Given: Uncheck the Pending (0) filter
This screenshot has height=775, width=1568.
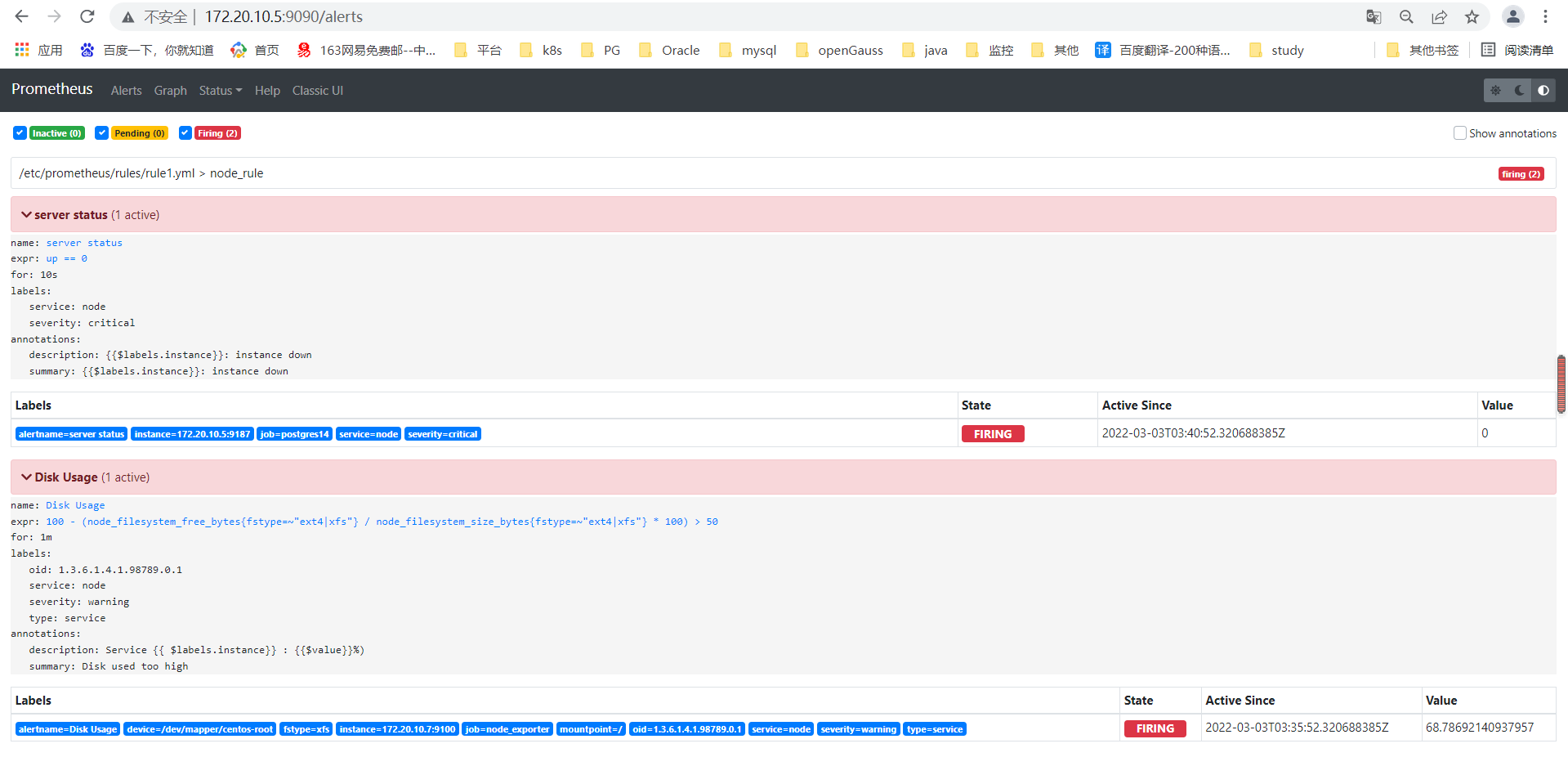Looking at the screenshot, I should pos(101,132).
